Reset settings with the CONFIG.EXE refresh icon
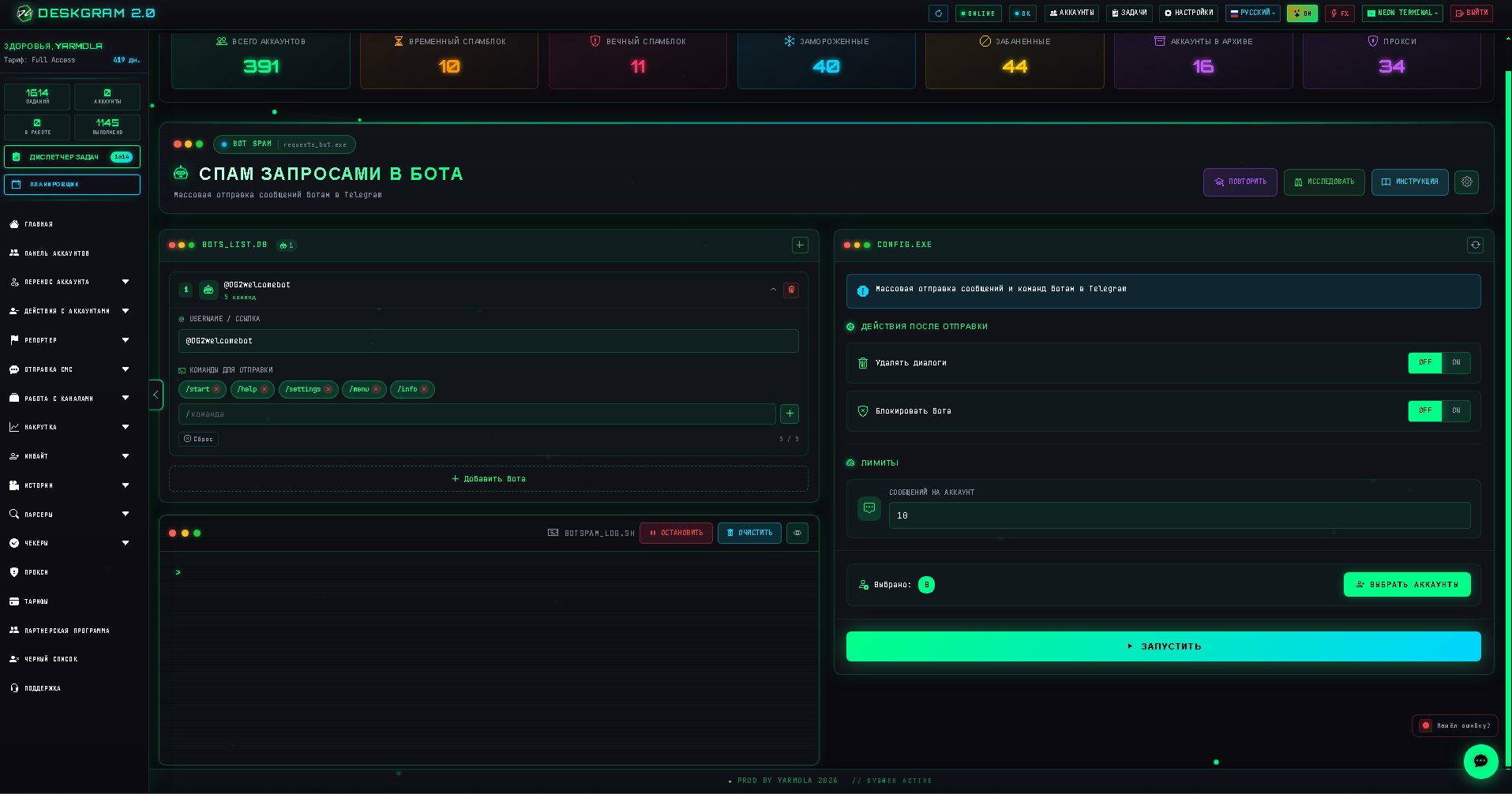Viewport: 1512px width, 794px height. point(1475,245)
